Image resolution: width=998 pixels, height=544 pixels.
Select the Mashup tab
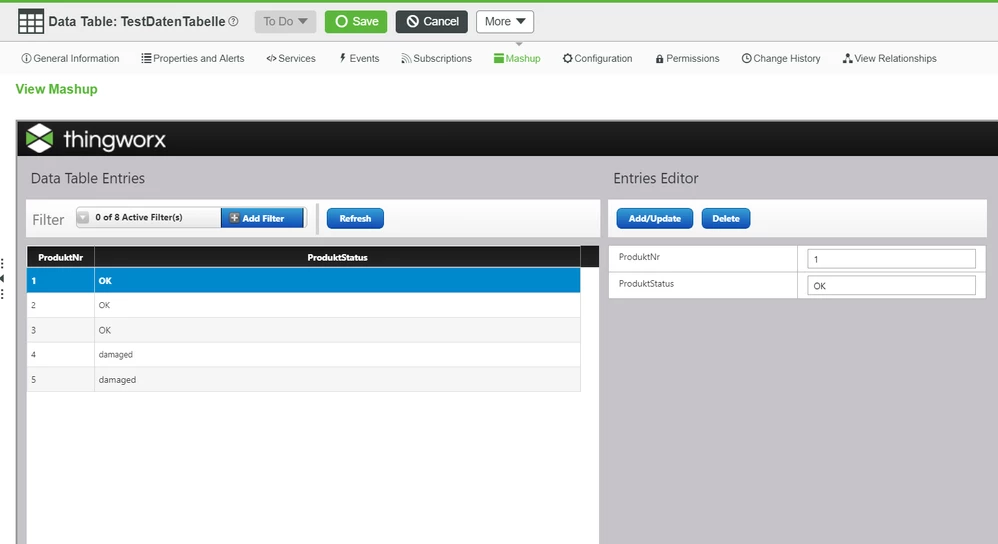coord(517,59)
